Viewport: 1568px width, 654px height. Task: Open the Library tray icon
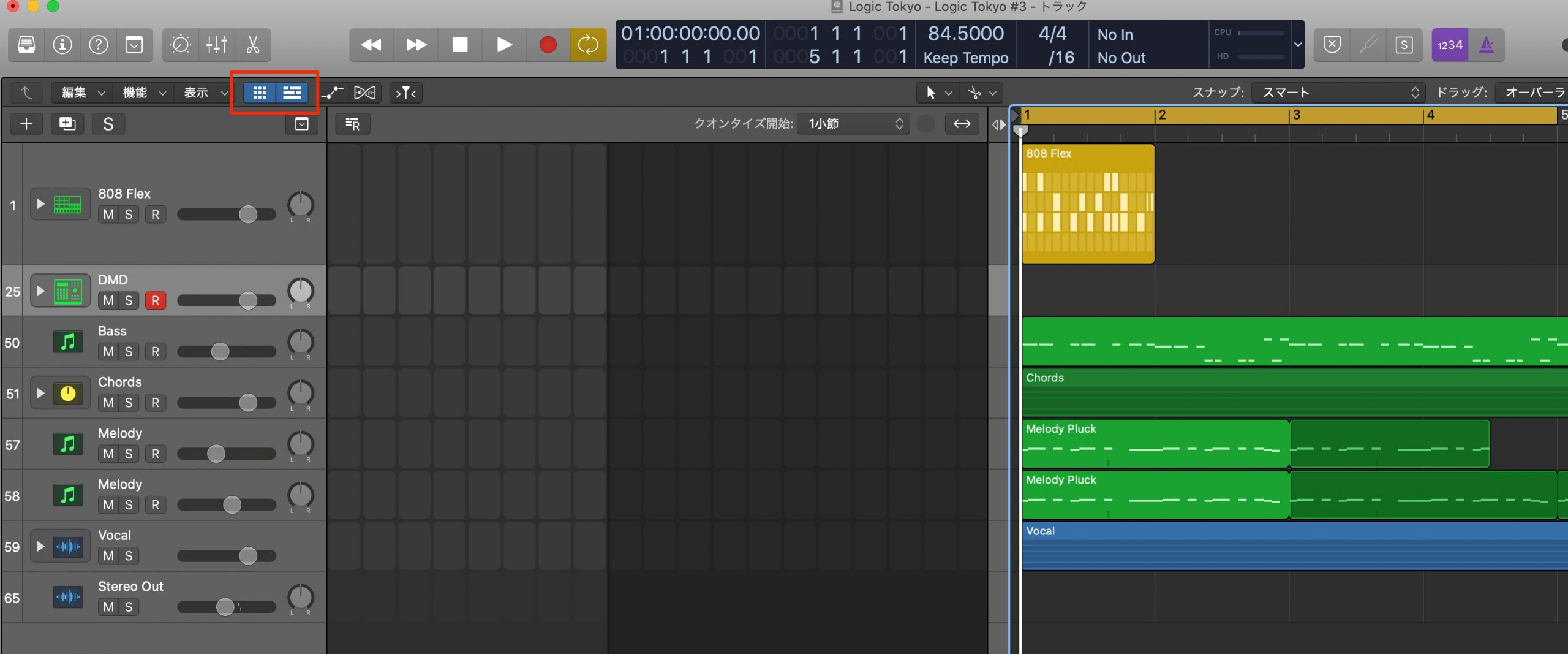(x=26, y=45)
